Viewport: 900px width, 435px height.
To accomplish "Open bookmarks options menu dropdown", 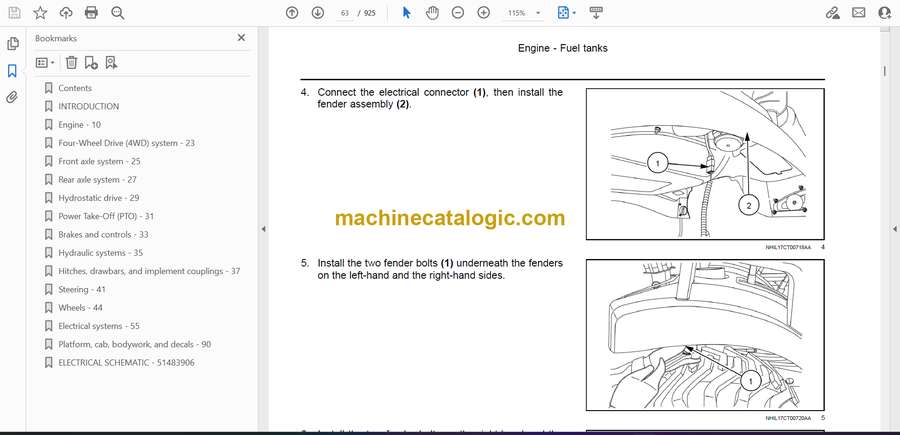I will pyautogui.click(x=45, y=62).
